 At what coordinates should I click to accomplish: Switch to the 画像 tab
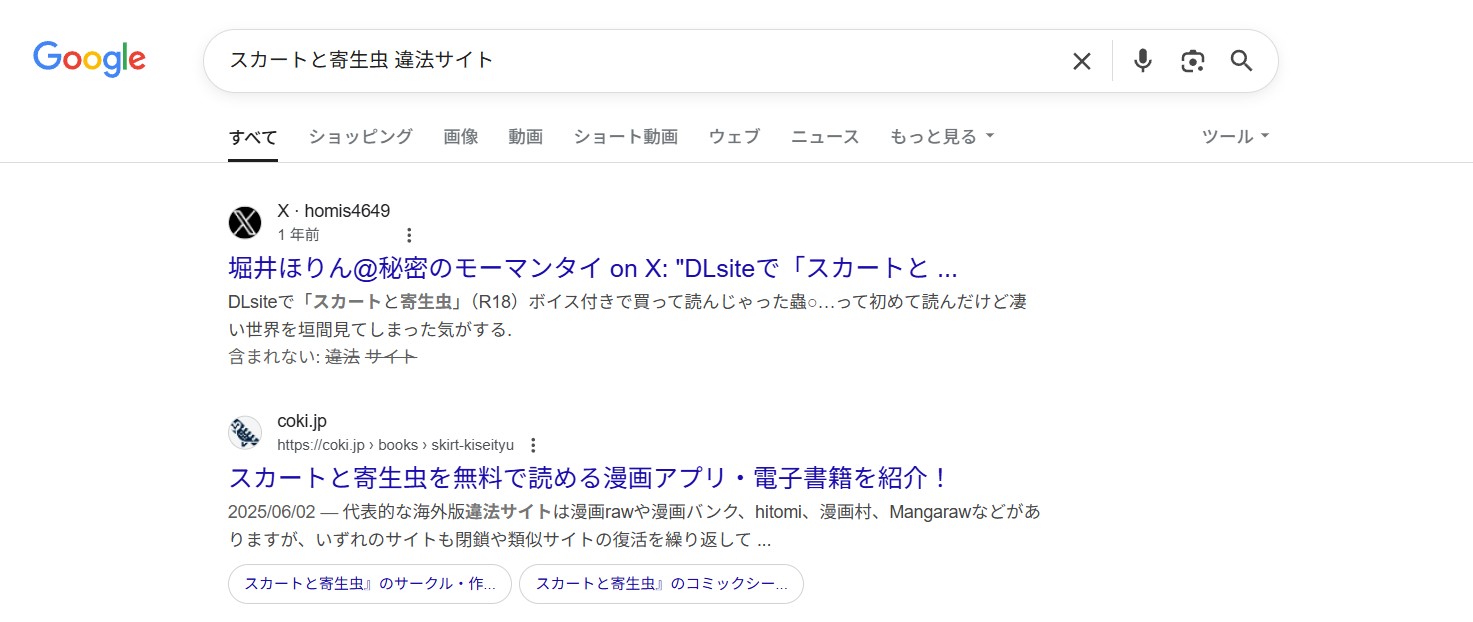coord(461,136)
